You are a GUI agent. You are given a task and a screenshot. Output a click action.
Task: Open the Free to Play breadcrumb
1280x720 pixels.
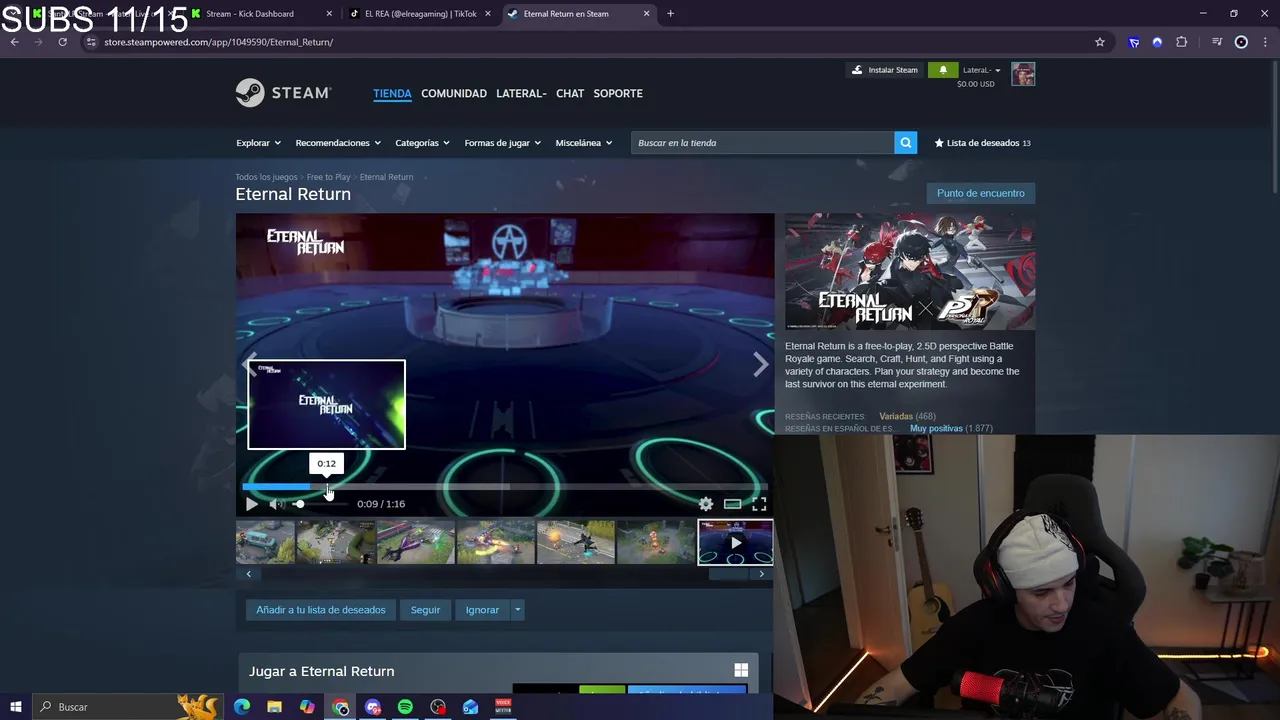click(x=328, y=177)
